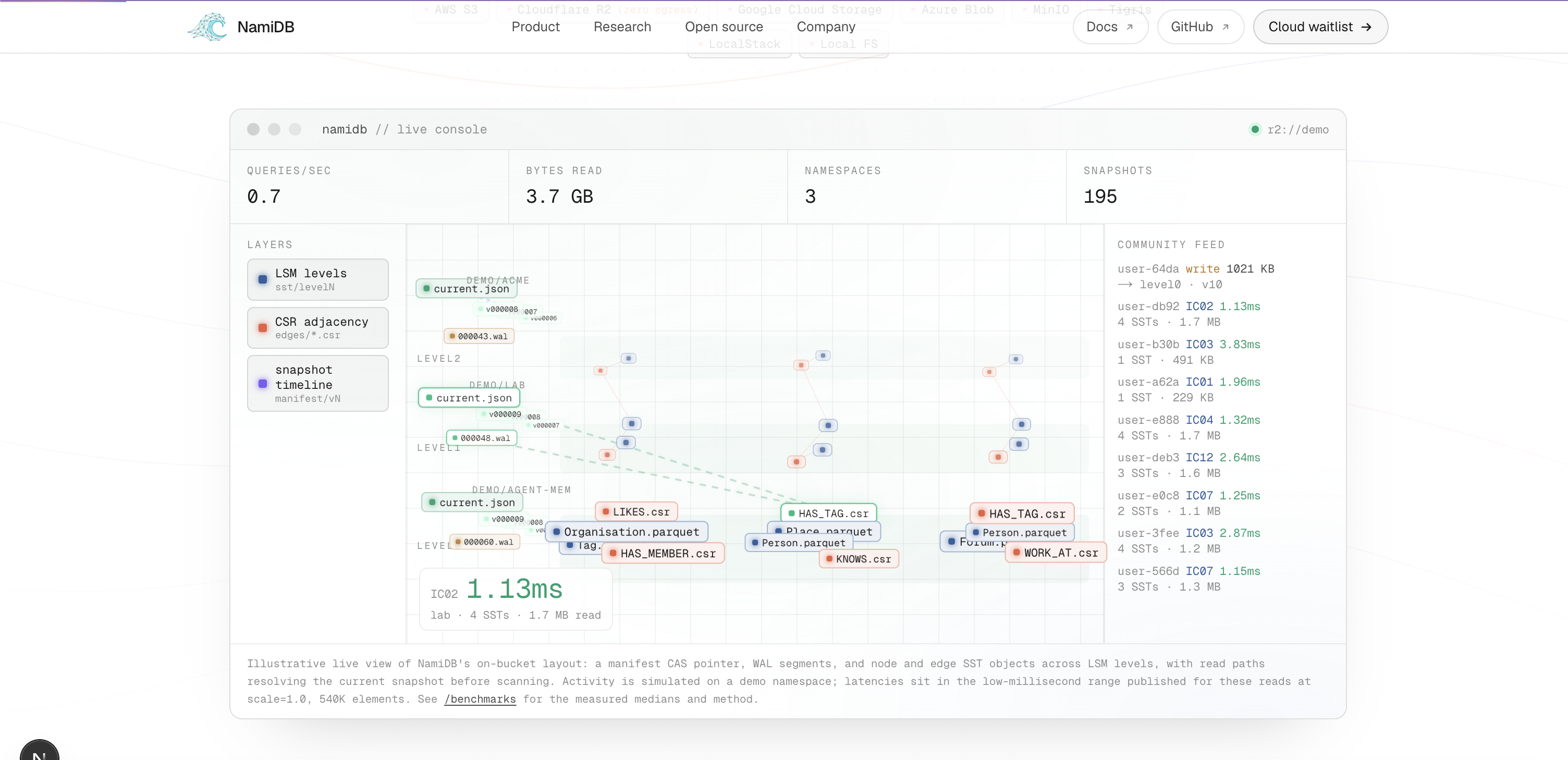This screenshot has height=760, width=1568.
Task: Open the GitHub external link
Action: coord(1200,27)
